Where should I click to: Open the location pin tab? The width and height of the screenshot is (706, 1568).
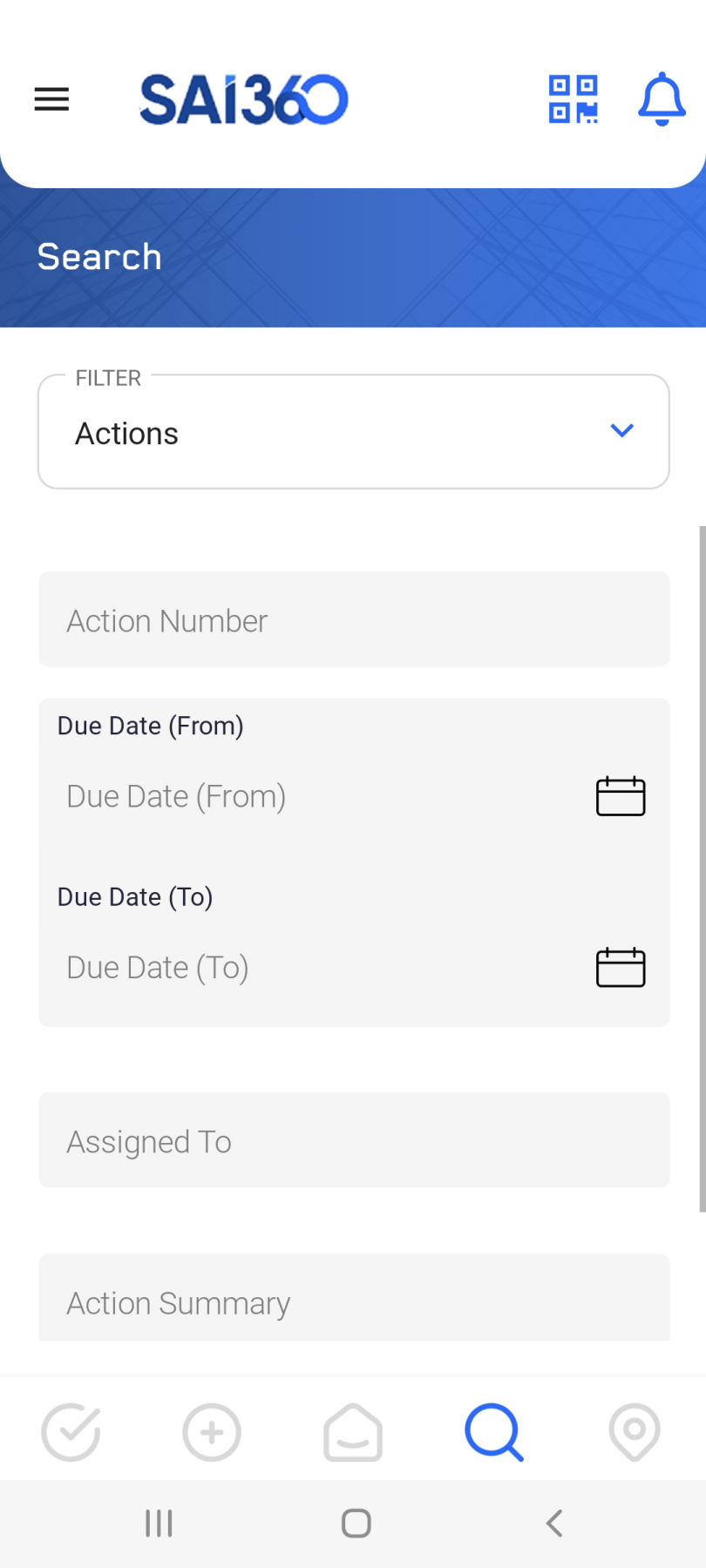click(x=635, y=1432)
